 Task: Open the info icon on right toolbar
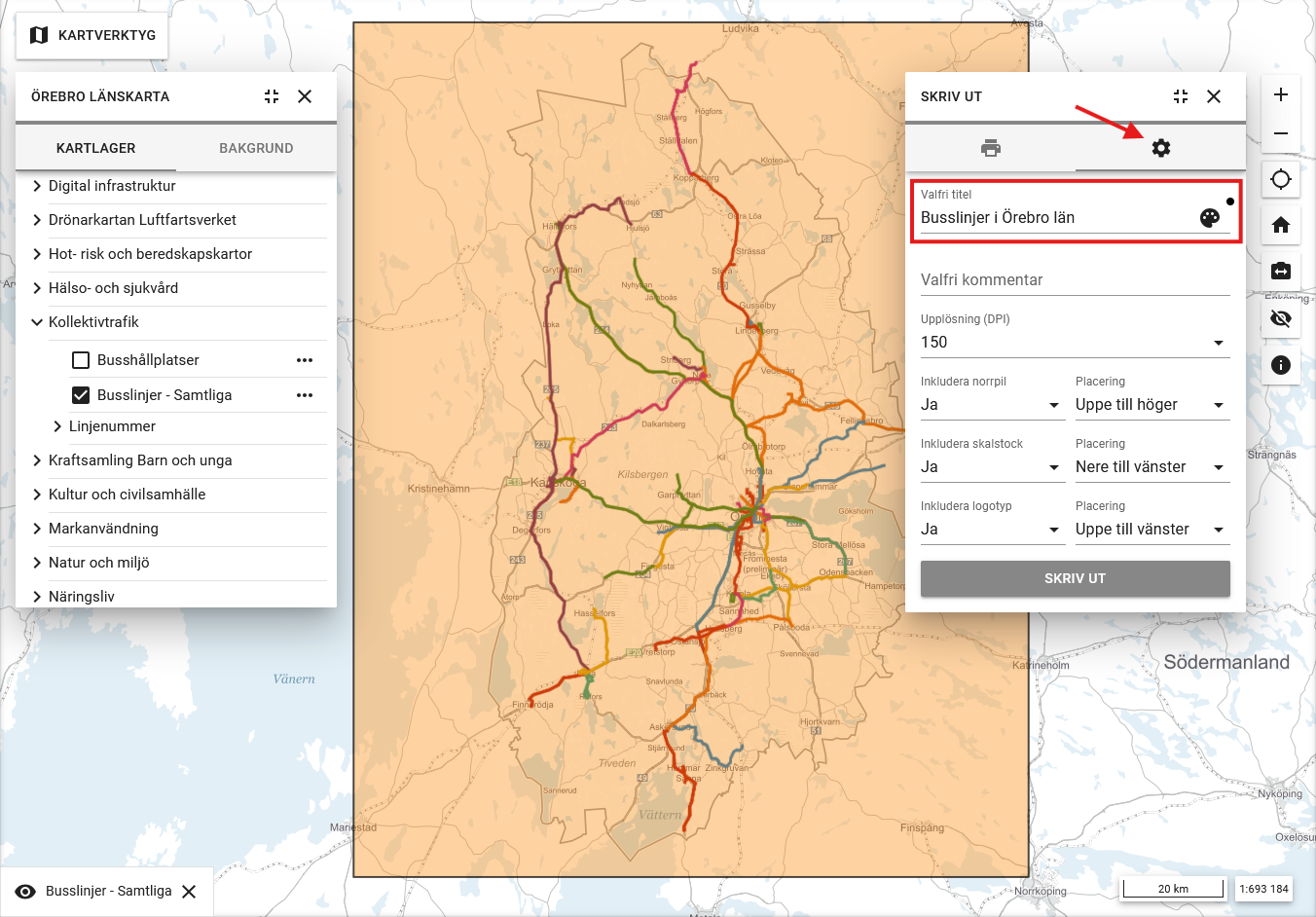tap(1281, 365)
